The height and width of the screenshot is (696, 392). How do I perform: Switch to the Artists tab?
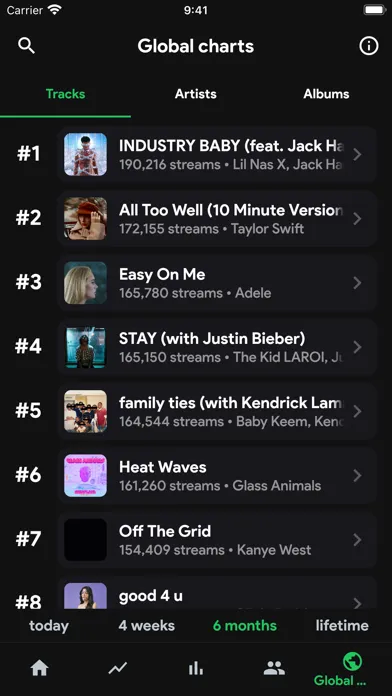pos(196,94)
